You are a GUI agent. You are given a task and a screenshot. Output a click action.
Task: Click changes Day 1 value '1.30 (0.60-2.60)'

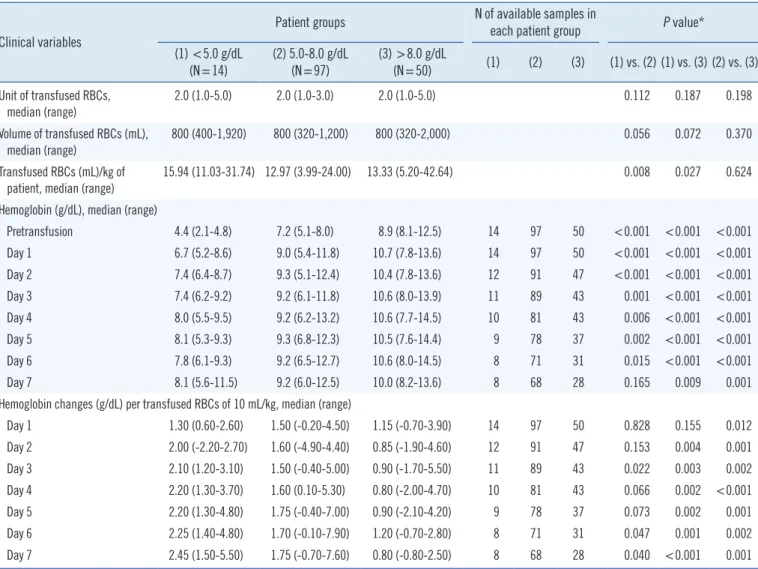tap(205, 426)
